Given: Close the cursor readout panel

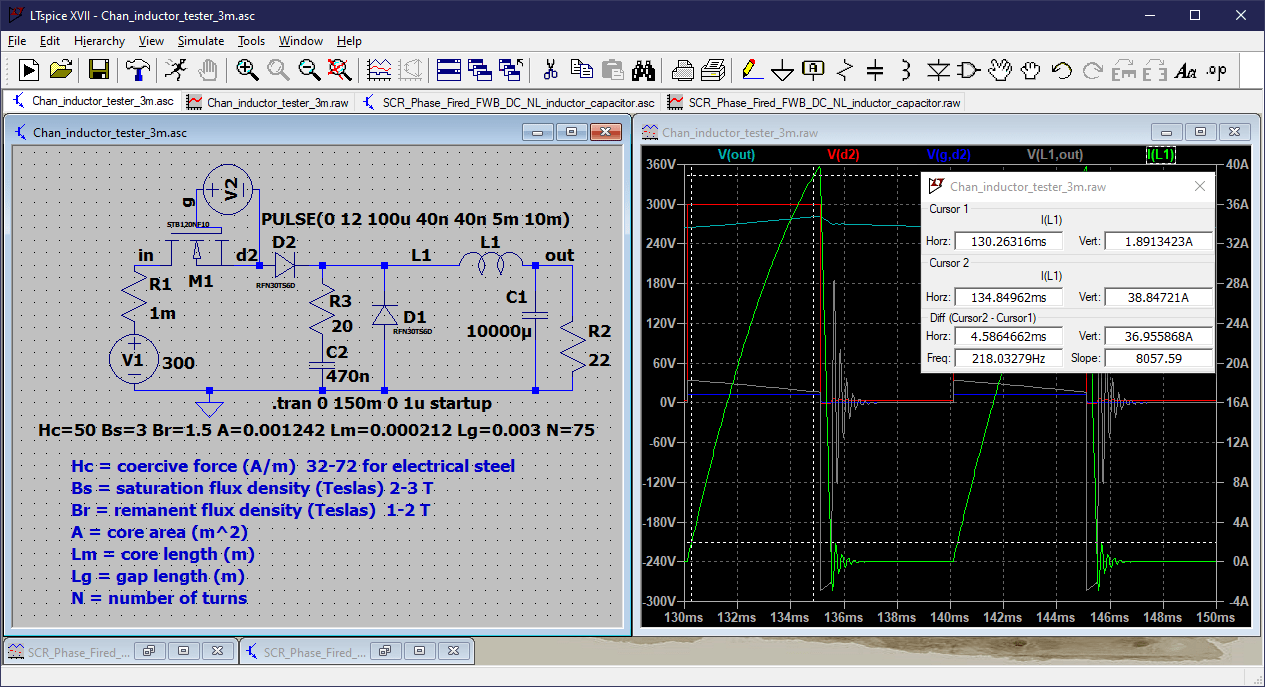Looking at the screenshot, I should pos(1199,186).
